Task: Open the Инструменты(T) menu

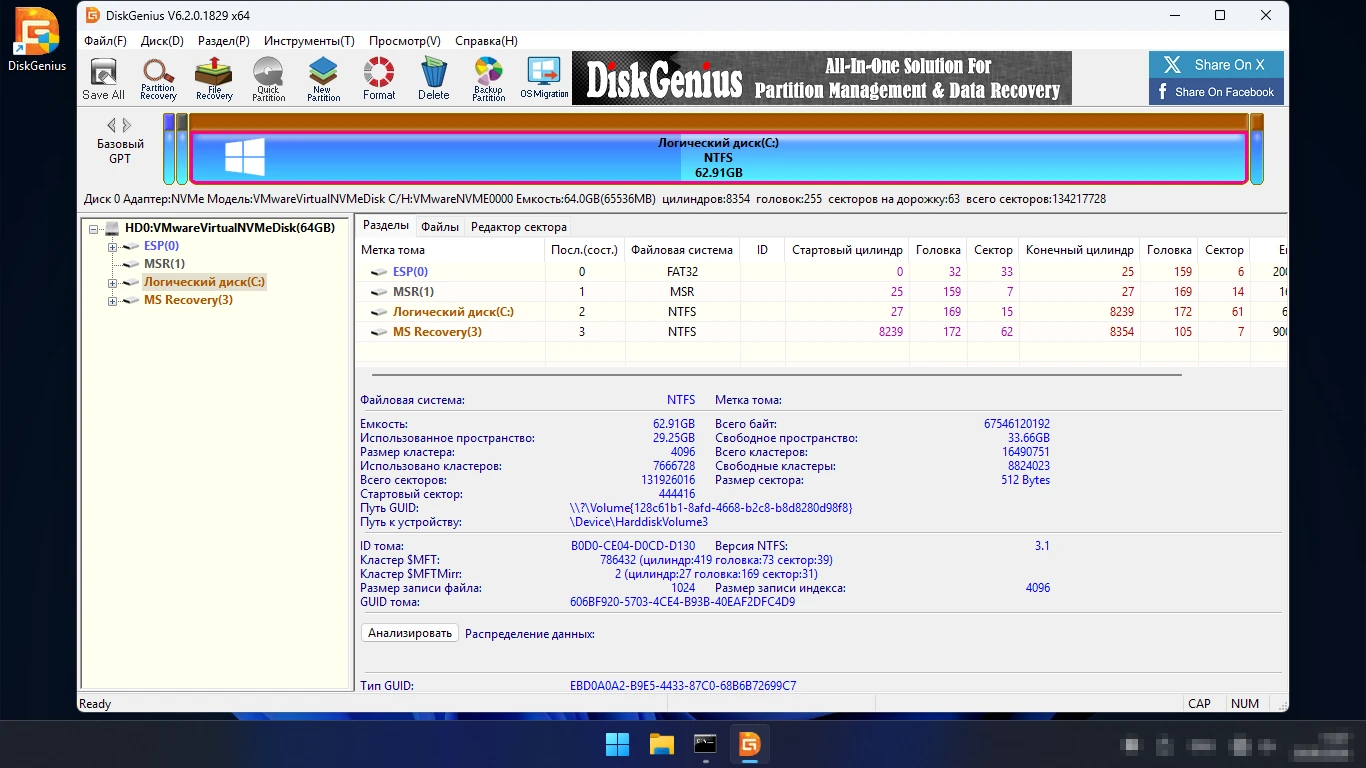Action: pyautogui.click(x=309, y=41)
